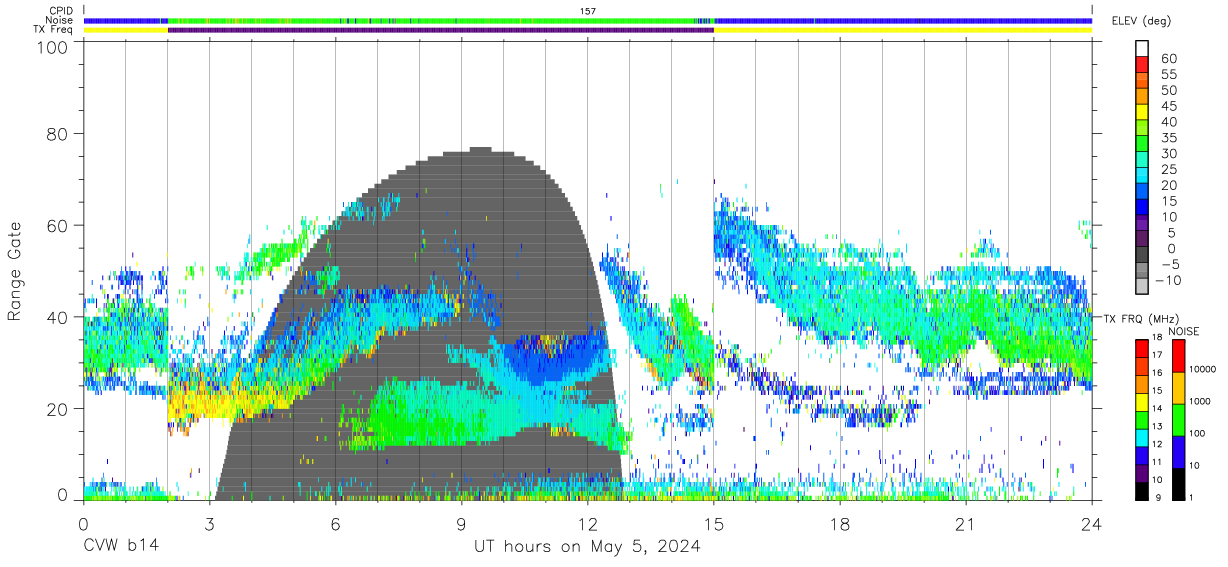Click the x-axis tick label 6
Image resolution: width=1228 pixels, height=567 pixels.
pos(335,524)
